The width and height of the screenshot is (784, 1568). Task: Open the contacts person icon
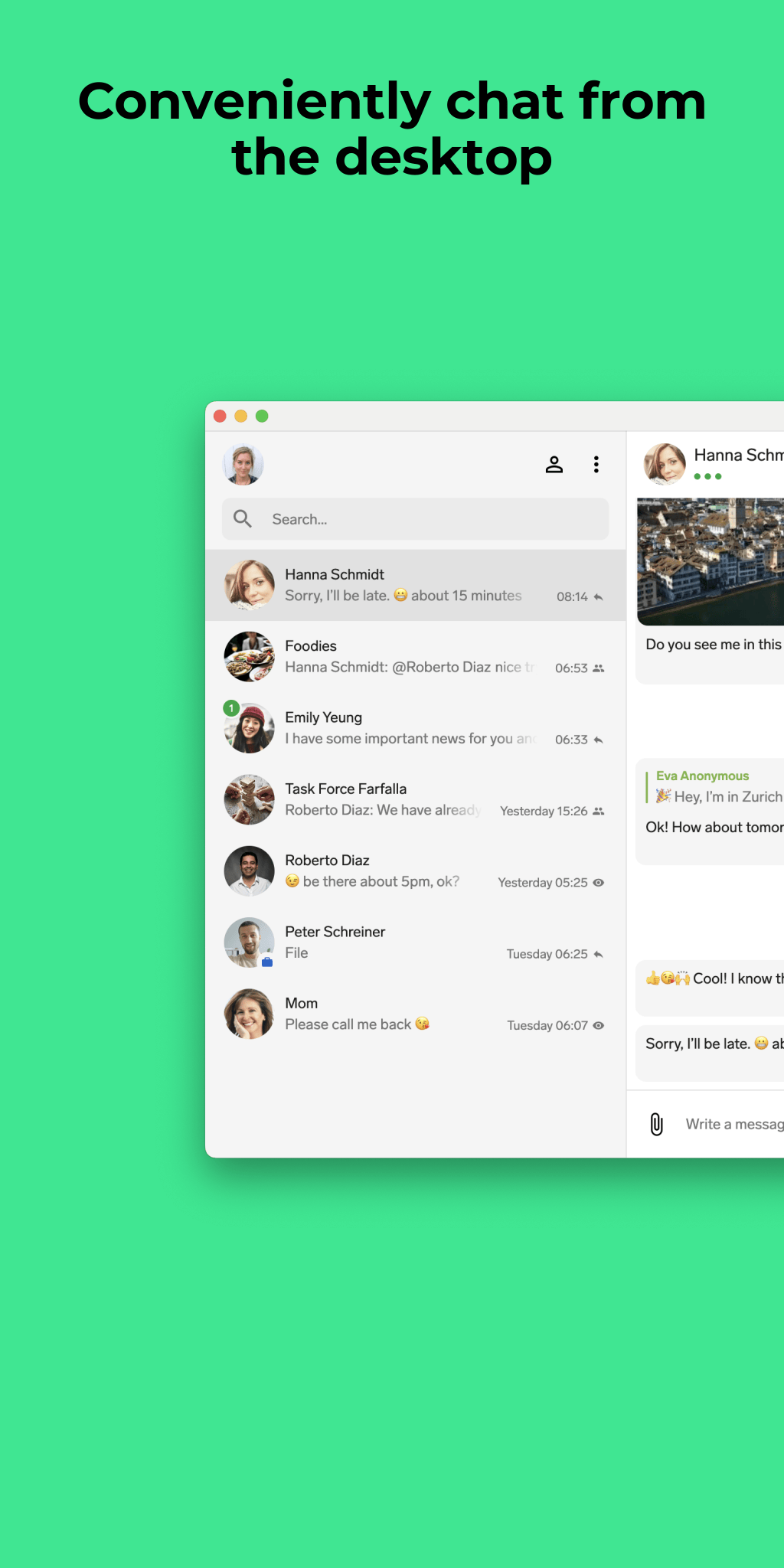[554, 465]
